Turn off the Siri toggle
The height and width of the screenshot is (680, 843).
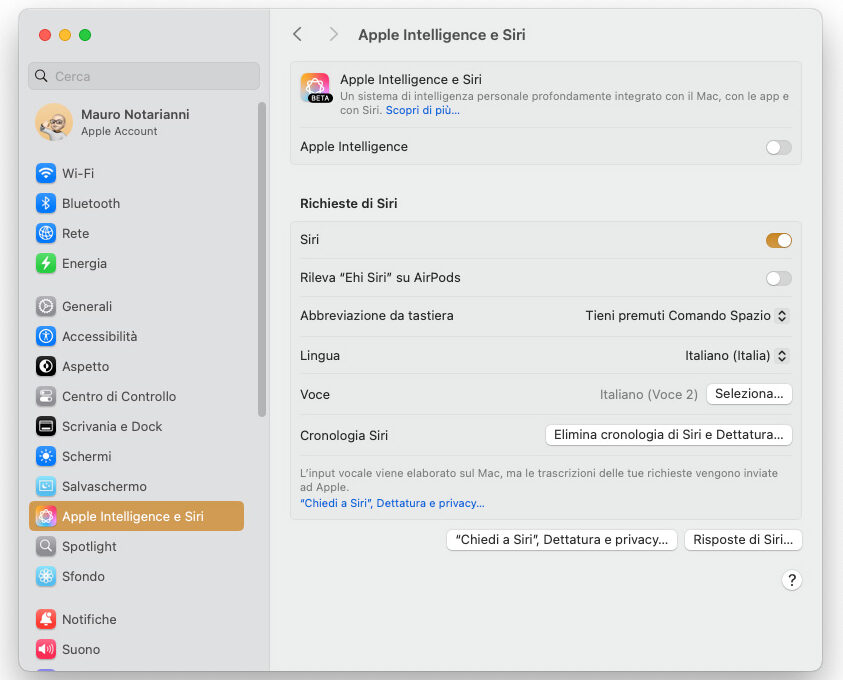tap(778, 240)
